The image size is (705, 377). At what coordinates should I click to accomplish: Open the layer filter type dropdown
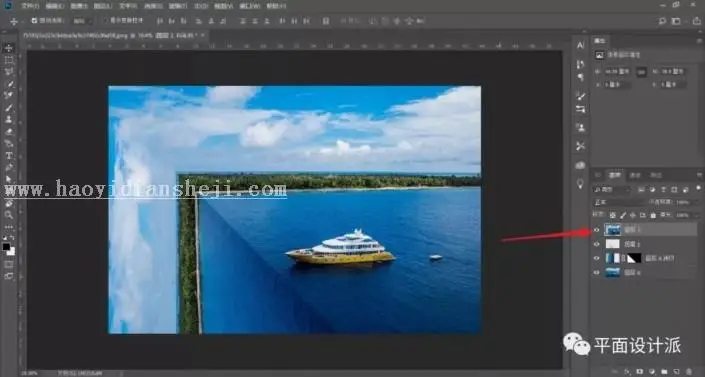coord(613,190)
